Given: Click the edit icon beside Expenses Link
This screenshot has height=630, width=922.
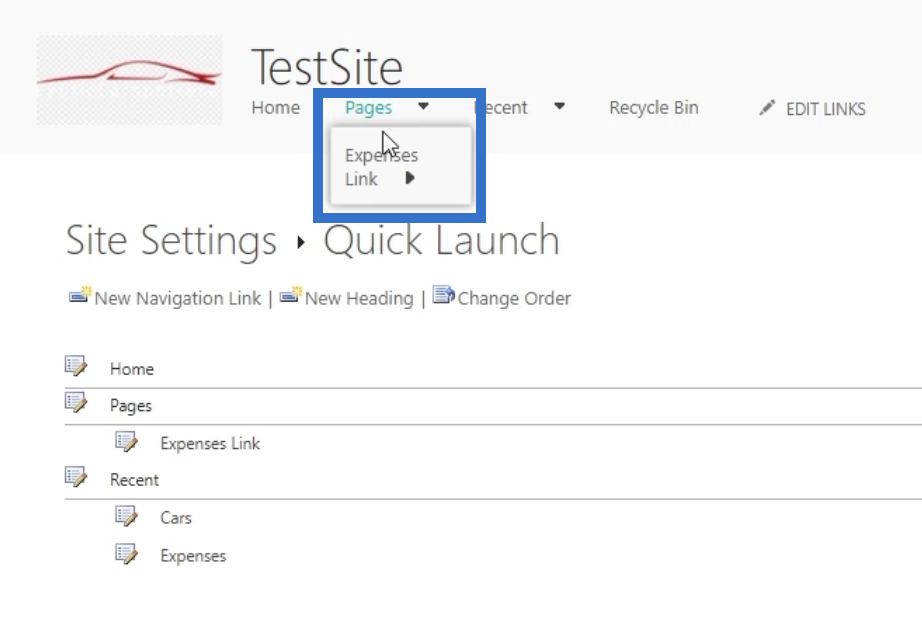Looking at the screenshot, I should 126,442.
